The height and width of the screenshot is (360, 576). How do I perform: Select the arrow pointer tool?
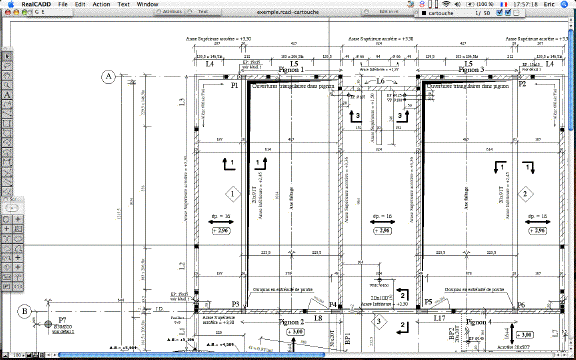[7, 56]
